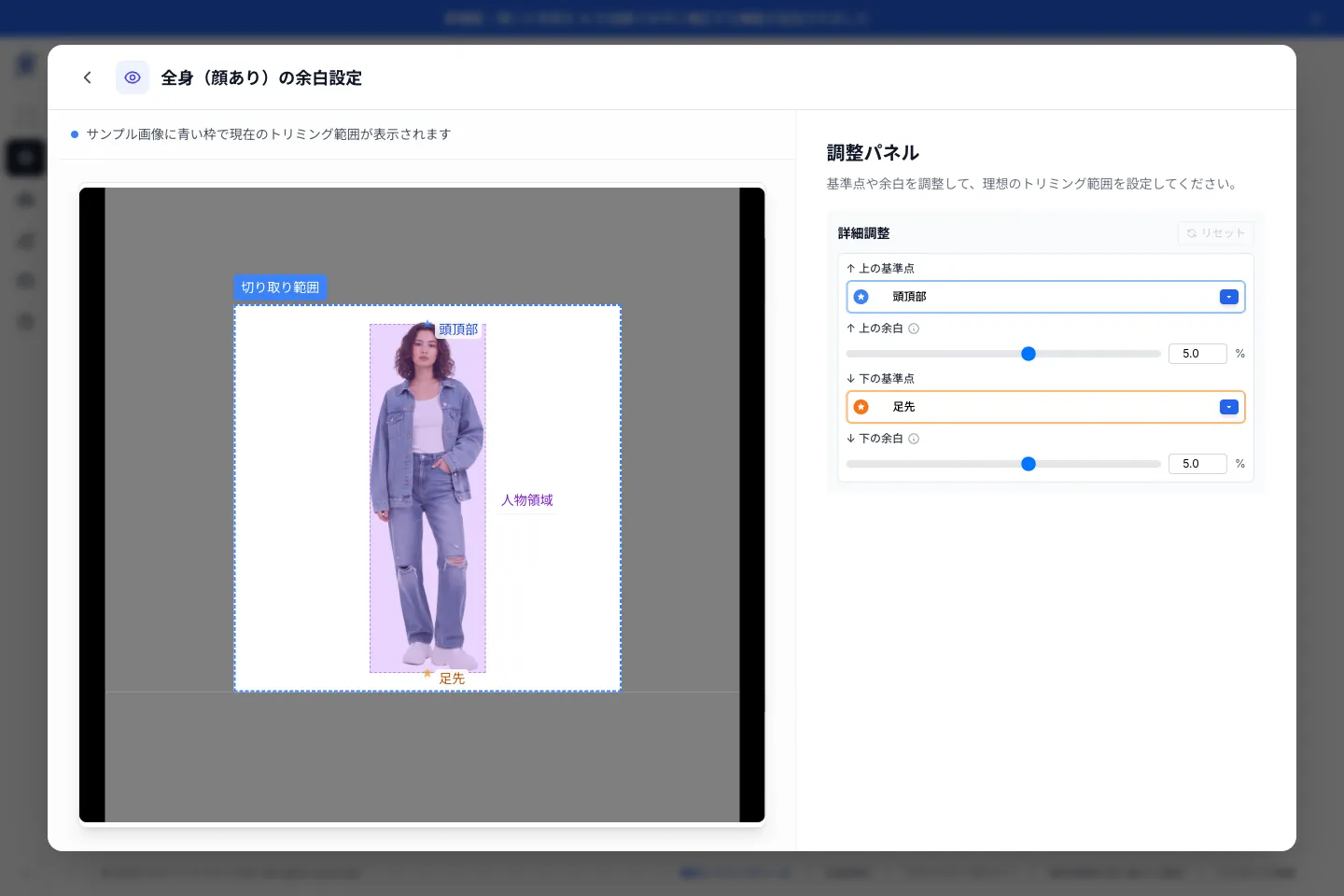Image resolution: width=1344 pixels, height=896 pixels.
Task: Click the blue arrow of the 足先 dropdown
Action: click(x=1229, y=407)
